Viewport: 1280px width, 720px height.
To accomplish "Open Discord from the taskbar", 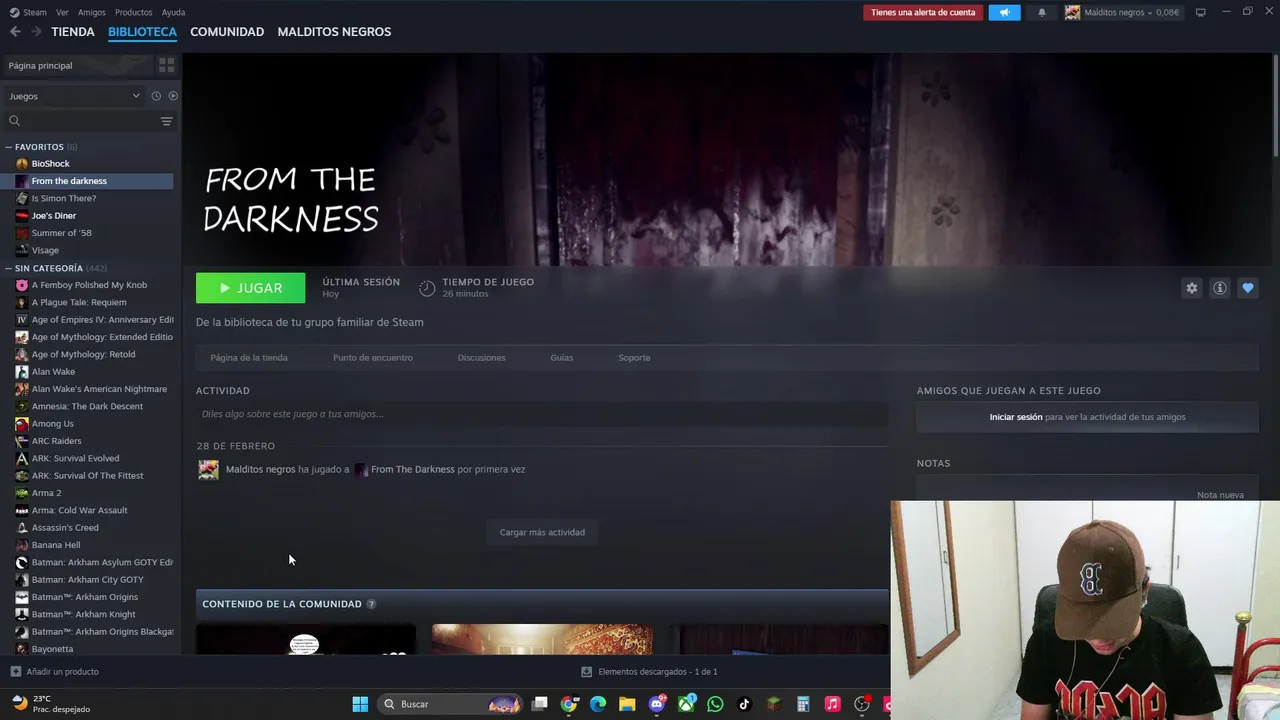I will coord(657,704).
